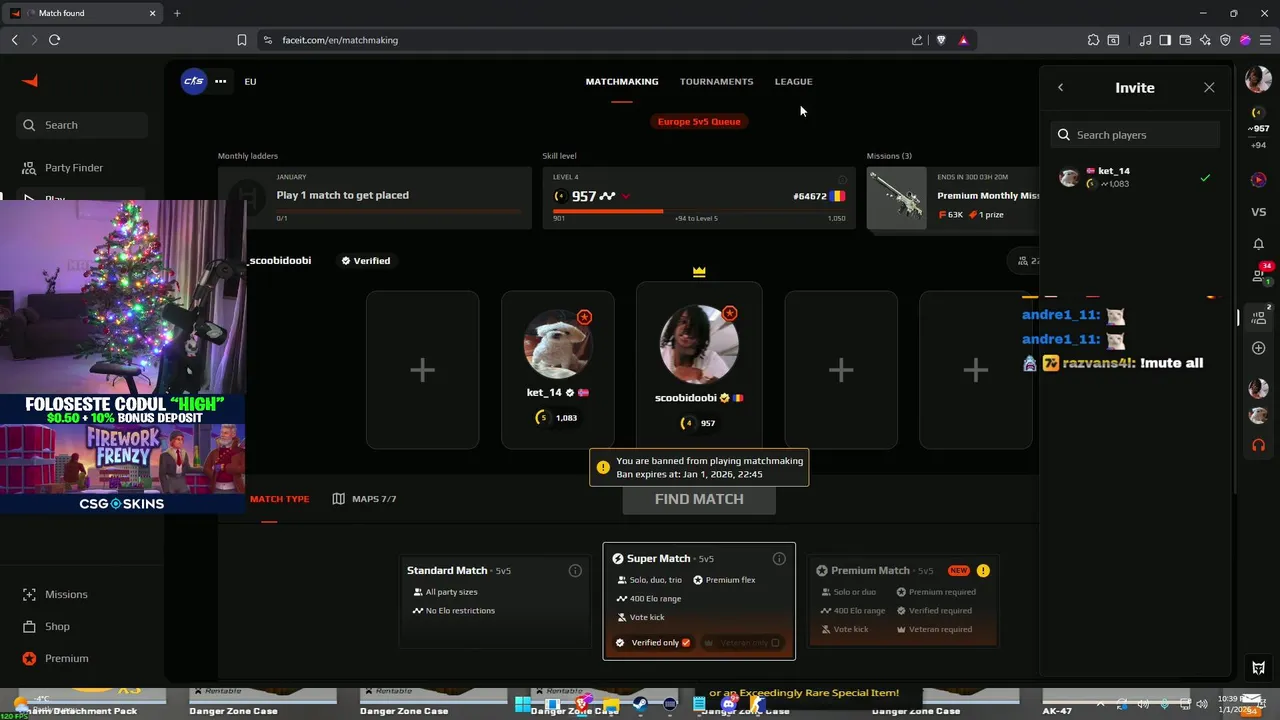This screenshot has width=1280, height=720.
Task: Focus the Search players field
Action: (1135, 135)
